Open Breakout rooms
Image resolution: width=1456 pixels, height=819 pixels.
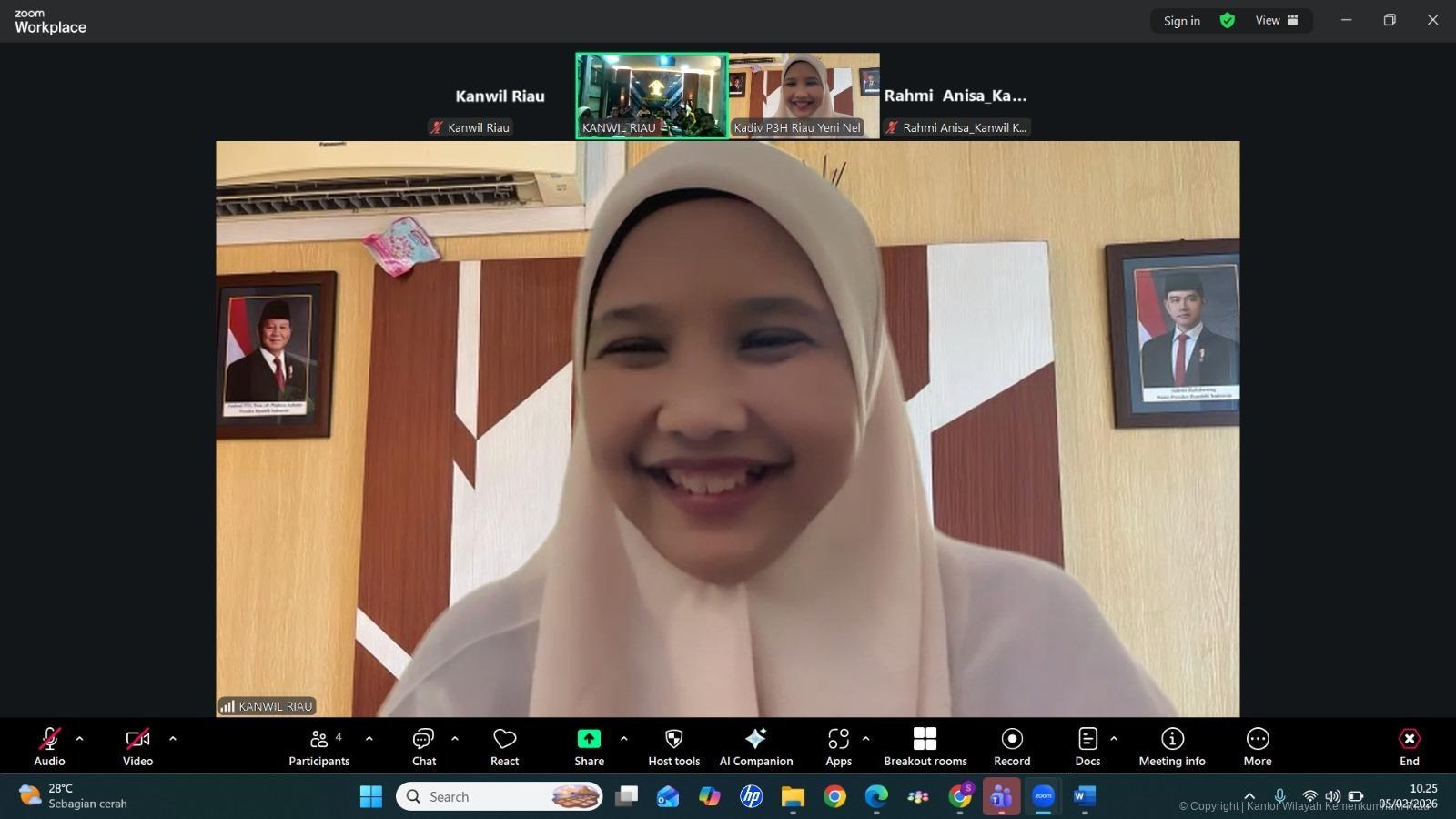[925, 746]
